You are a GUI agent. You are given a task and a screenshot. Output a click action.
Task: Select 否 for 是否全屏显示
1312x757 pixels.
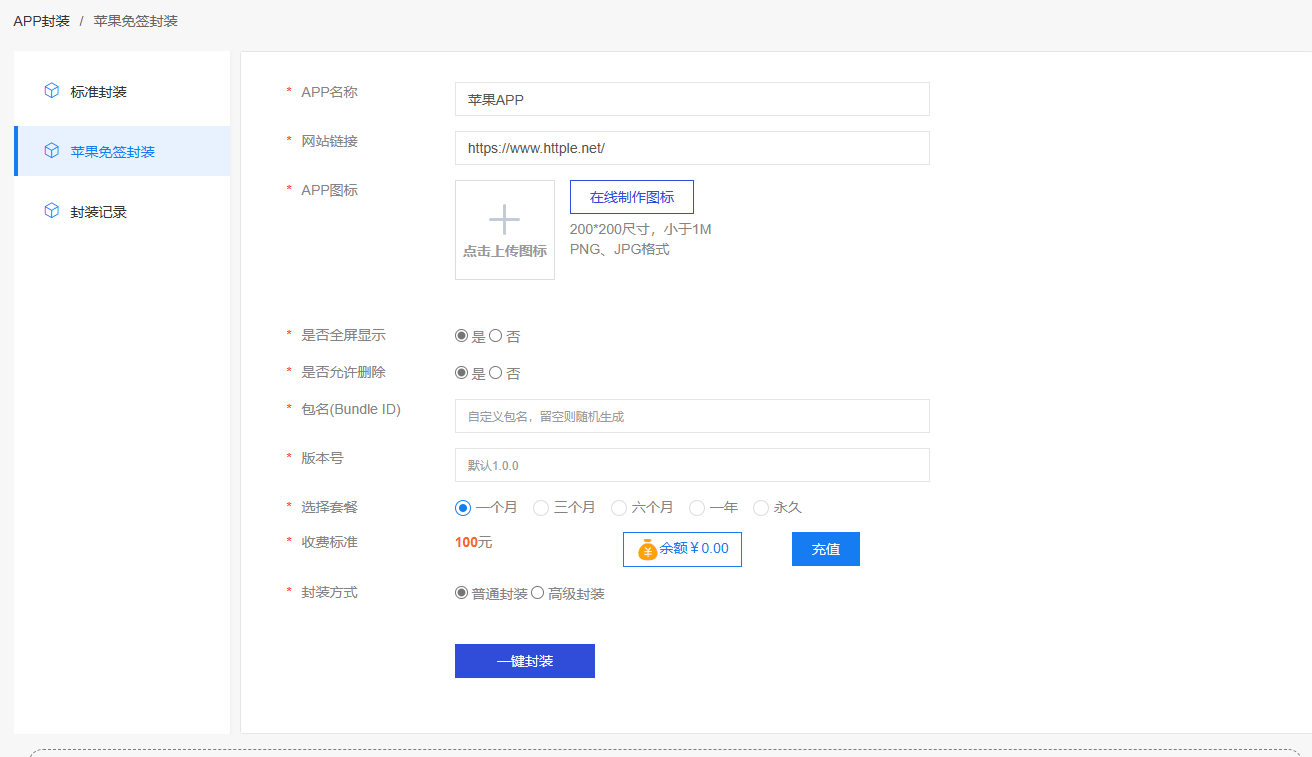point(495,336)
